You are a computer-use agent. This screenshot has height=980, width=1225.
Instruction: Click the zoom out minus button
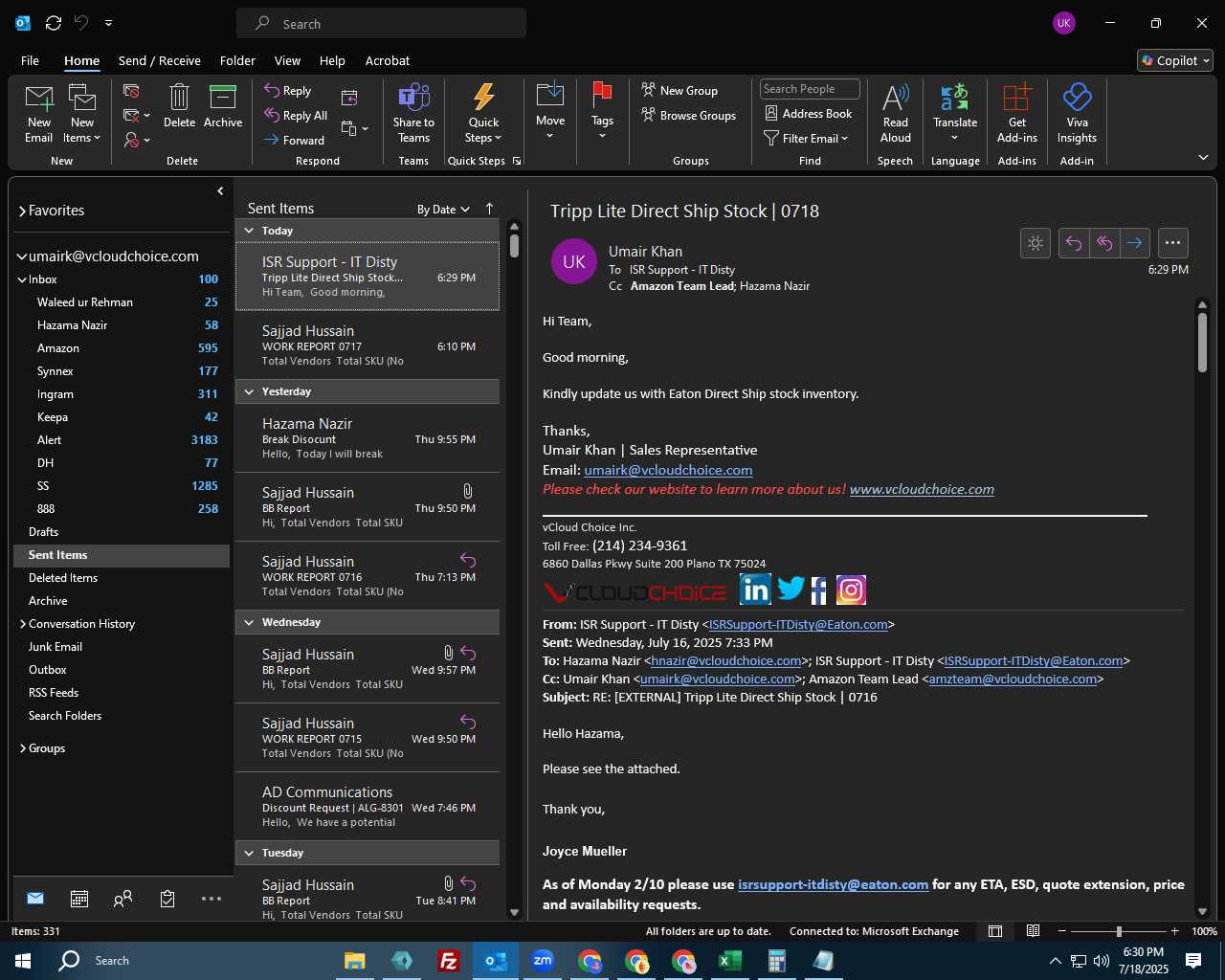pyautogui.click(x=1062, y=931)
